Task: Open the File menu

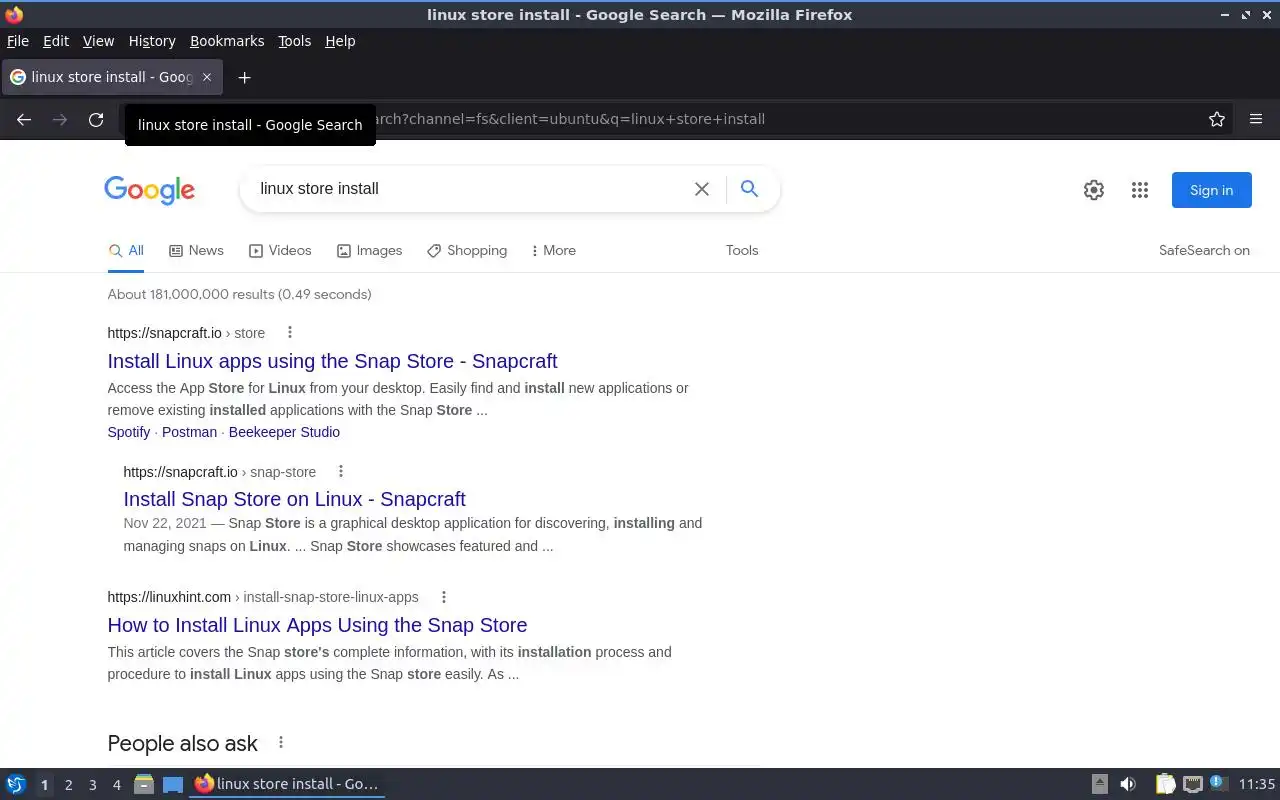Action: pyautogui.click(x=18, y=41)
